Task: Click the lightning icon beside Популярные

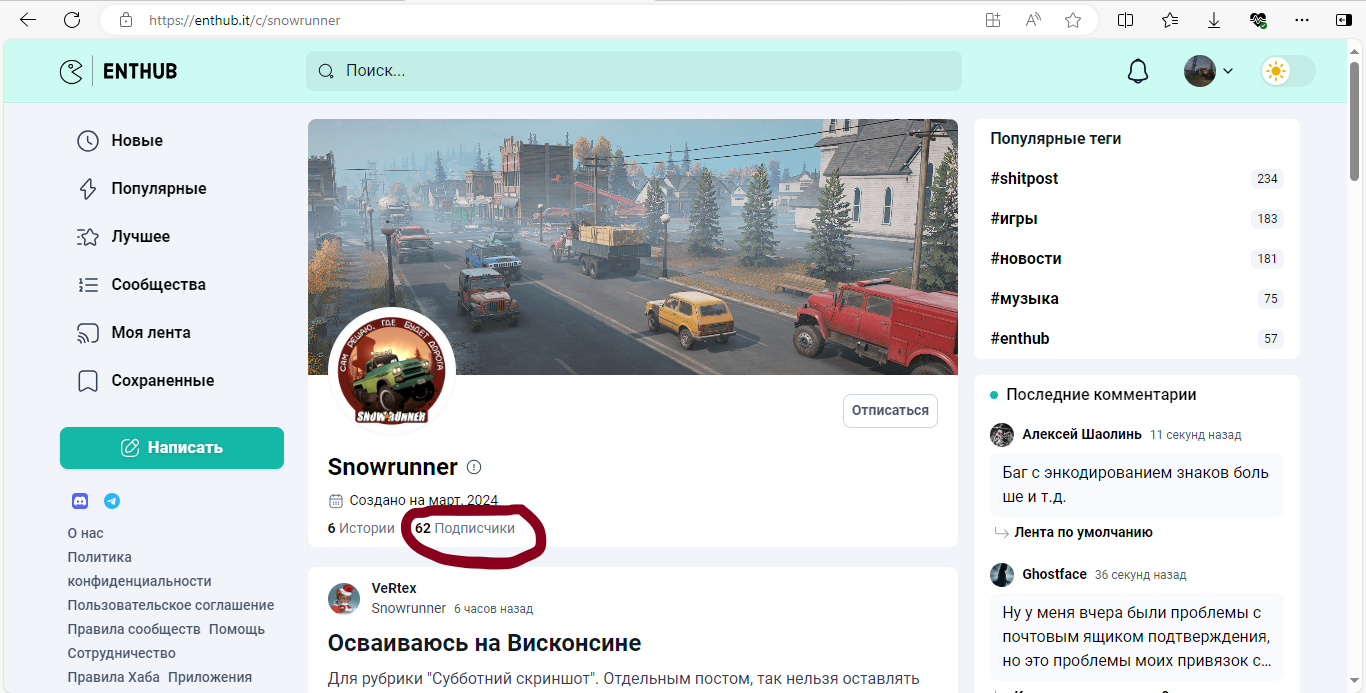Action: [88, 189]
